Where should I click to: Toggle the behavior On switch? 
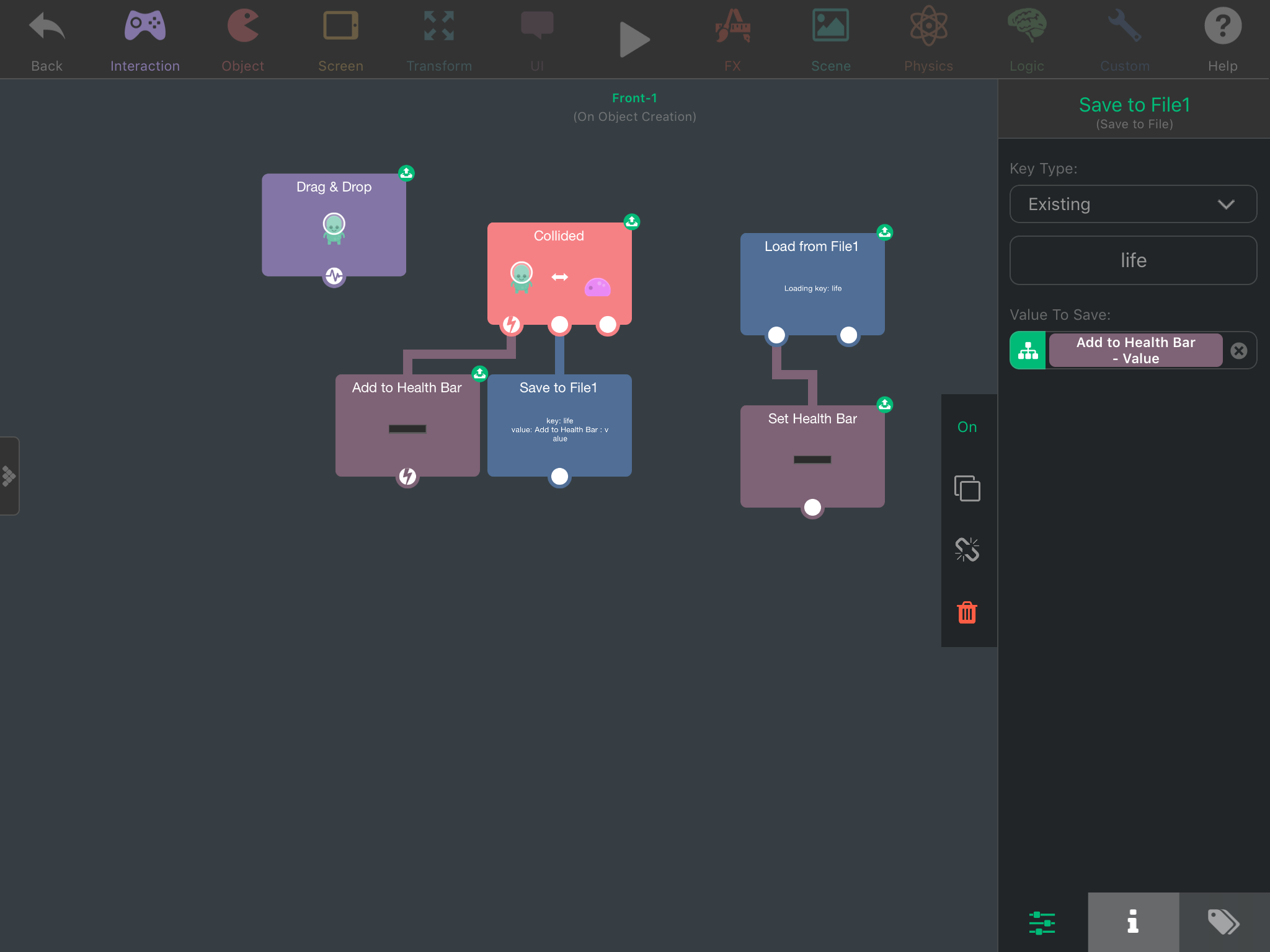967,427
